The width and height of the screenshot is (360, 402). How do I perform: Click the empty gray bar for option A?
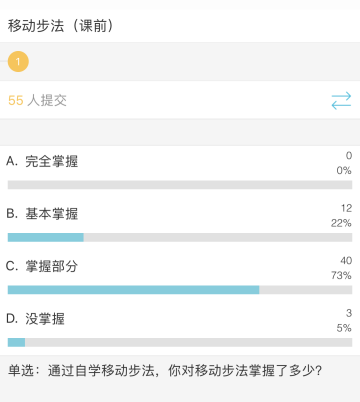click(180, 185)
